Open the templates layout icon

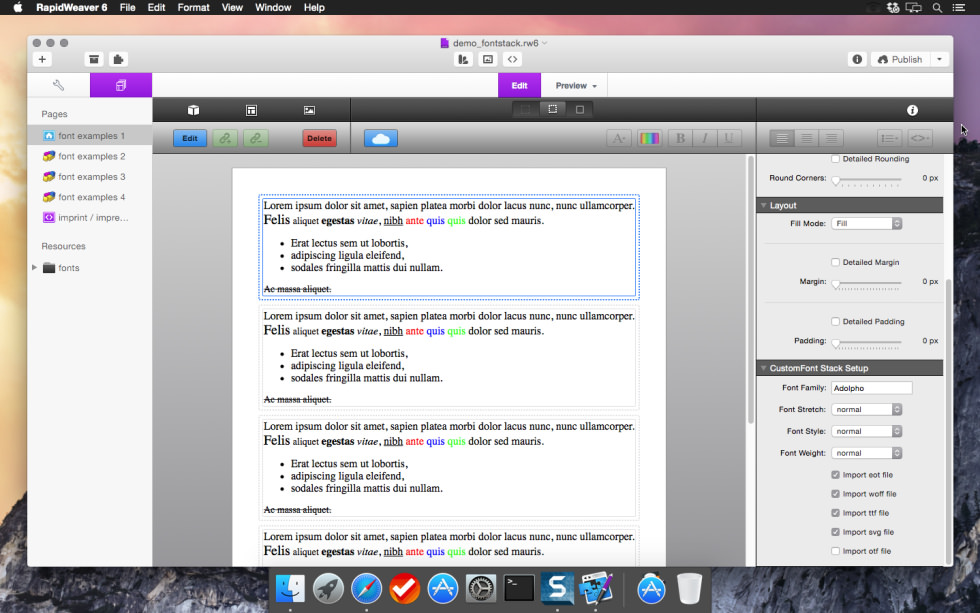251,110
